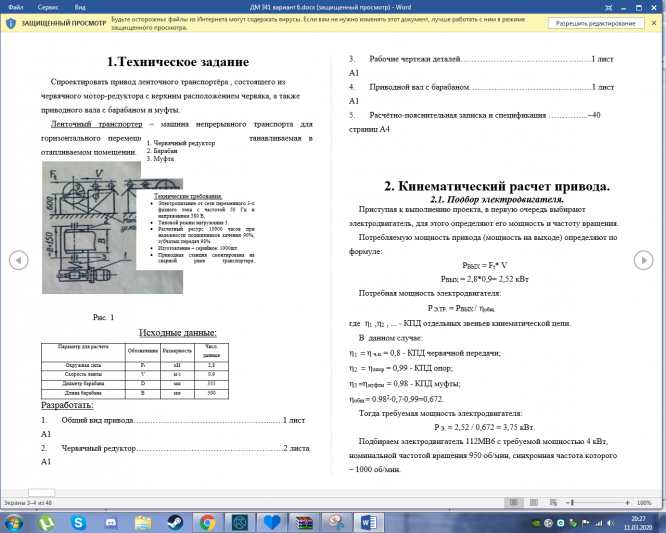Click the formula Pвых = 2,8*0,9= 2,52 кВт
666x533 pixels.
point(485,279)
